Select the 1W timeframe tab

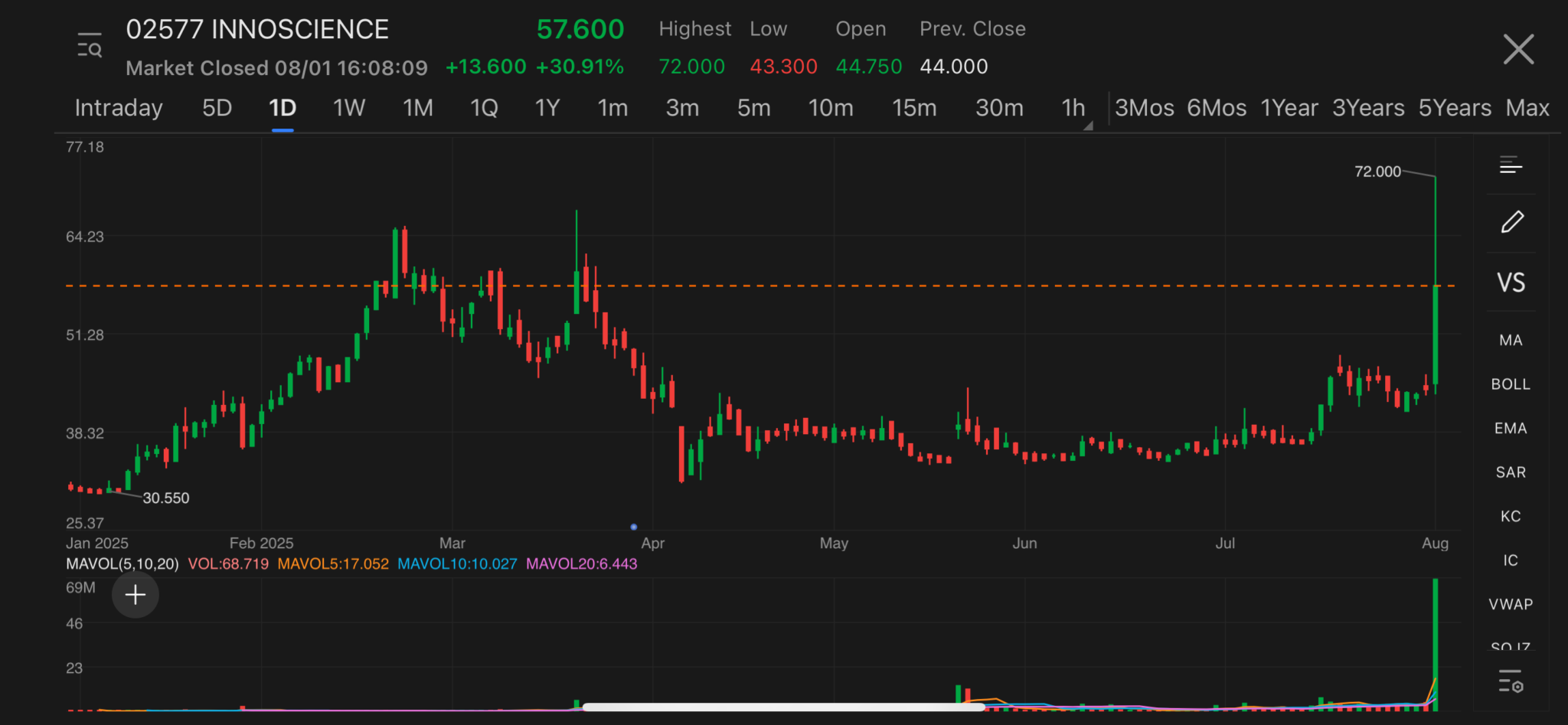pos(349,108)
